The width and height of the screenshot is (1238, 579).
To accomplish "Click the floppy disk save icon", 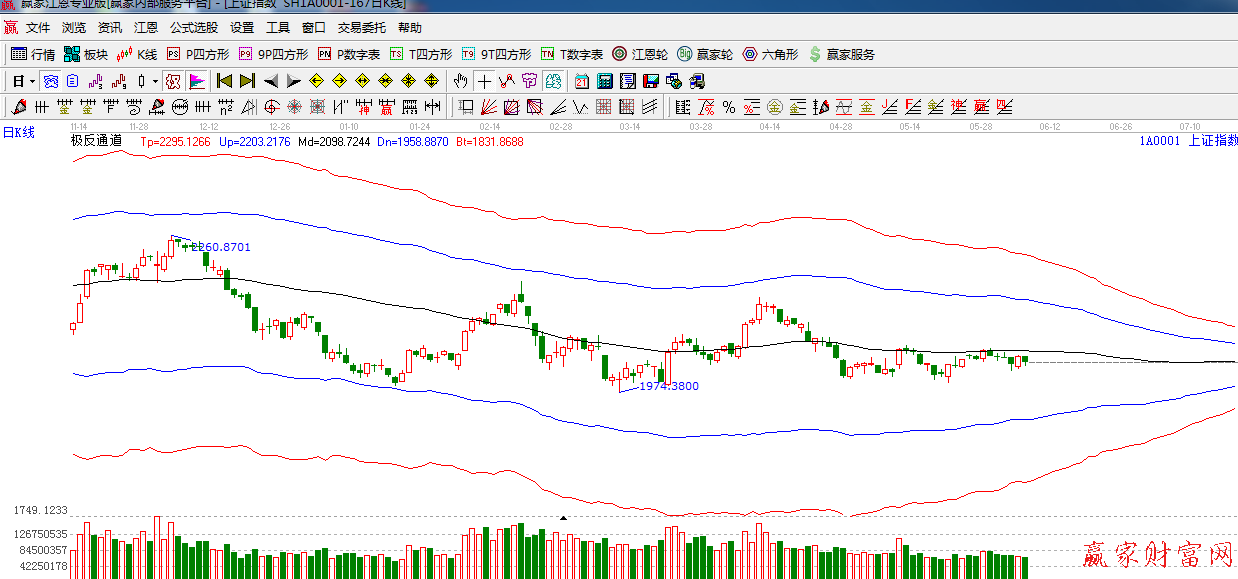I will pyautogui.click(x=650, y=81).
